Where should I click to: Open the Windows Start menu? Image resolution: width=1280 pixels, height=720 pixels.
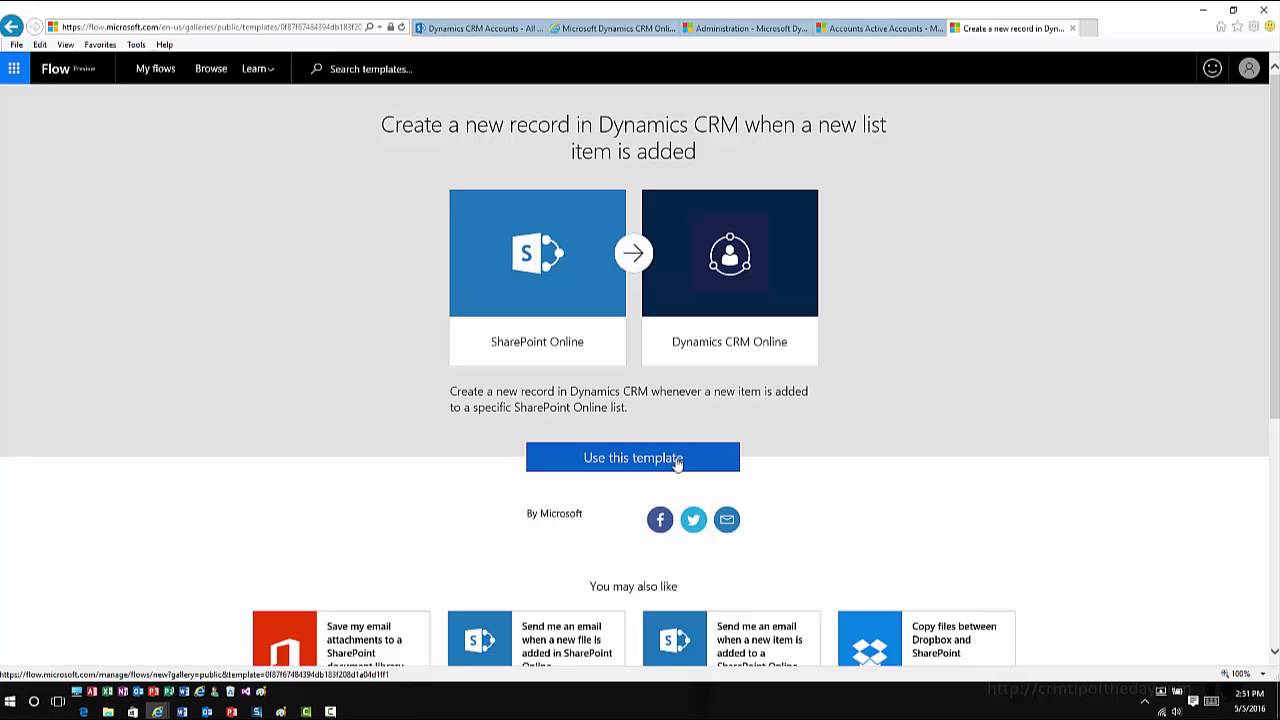pos(10,702)
